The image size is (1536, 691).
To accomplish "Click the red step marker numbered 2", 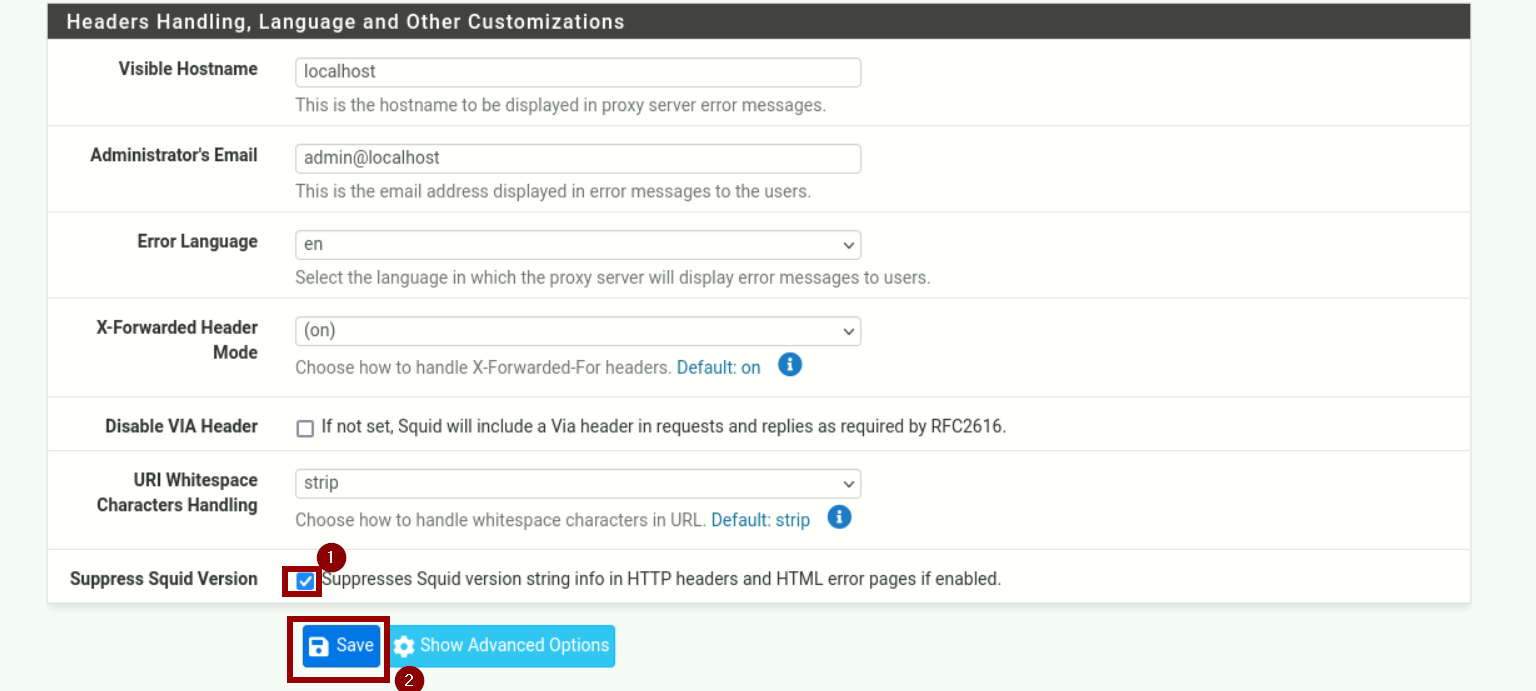I will pos(409,680).
